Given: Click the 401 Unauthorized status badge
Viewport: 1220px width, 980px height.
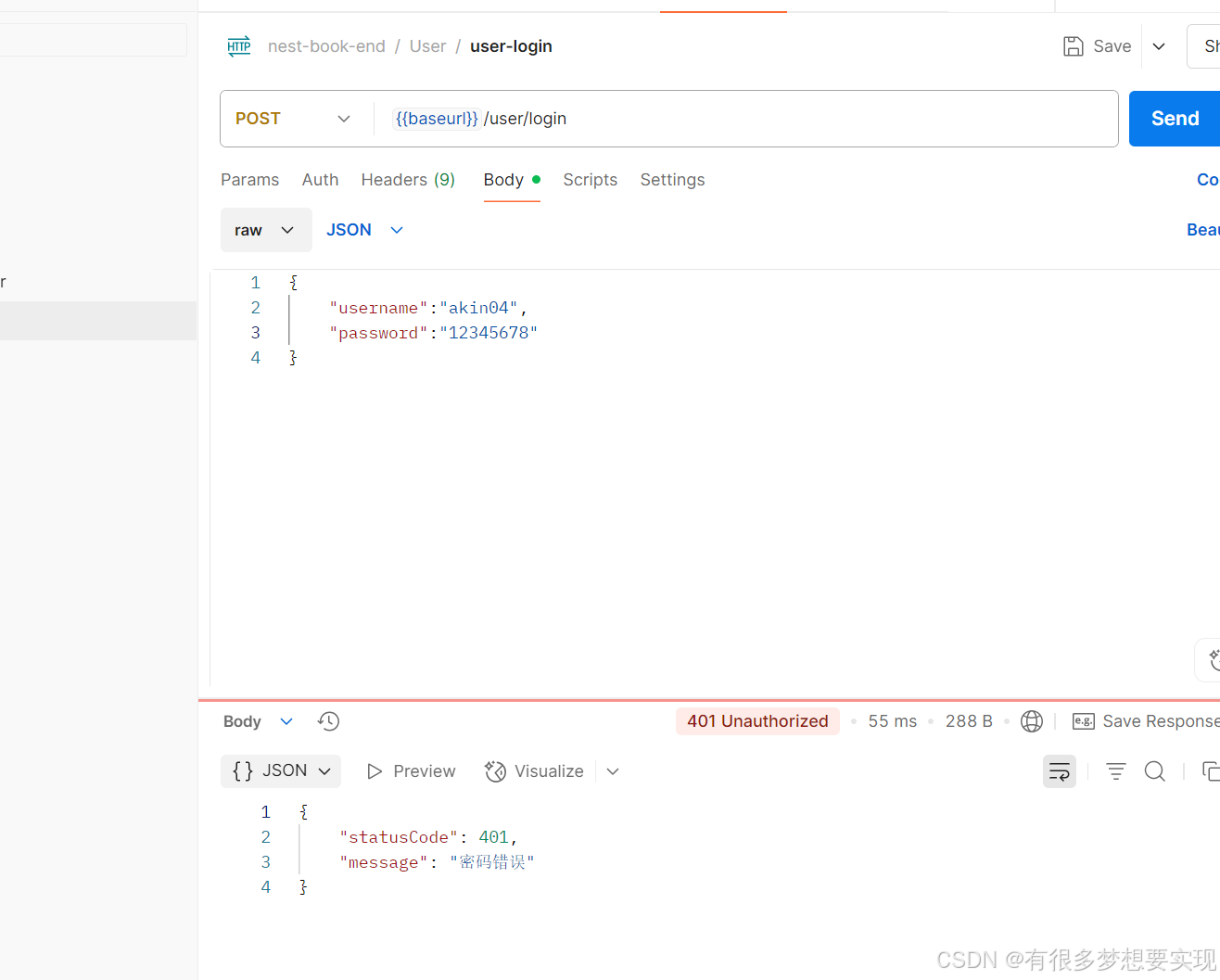Looking at the screenshot, I should (757, 721).
